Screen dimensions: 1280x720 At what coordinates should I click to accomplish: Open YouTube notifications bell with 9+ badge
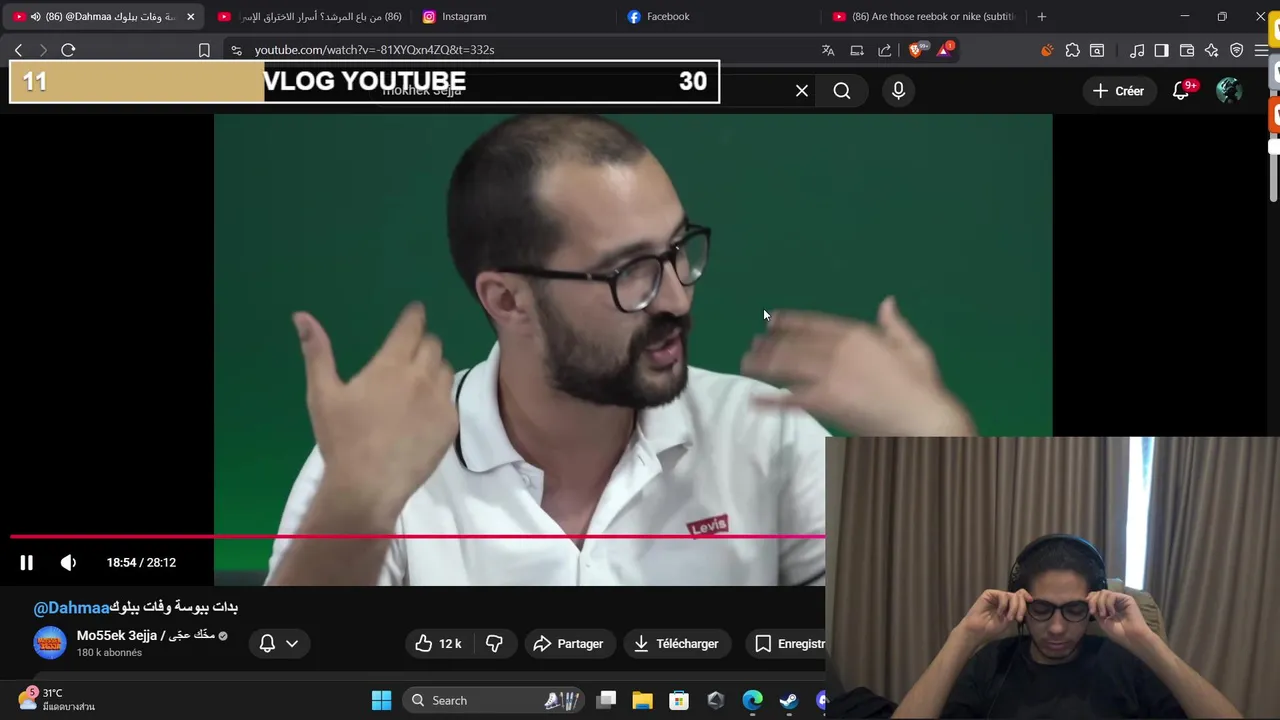pyautogui.click(x=1181, y=91)
